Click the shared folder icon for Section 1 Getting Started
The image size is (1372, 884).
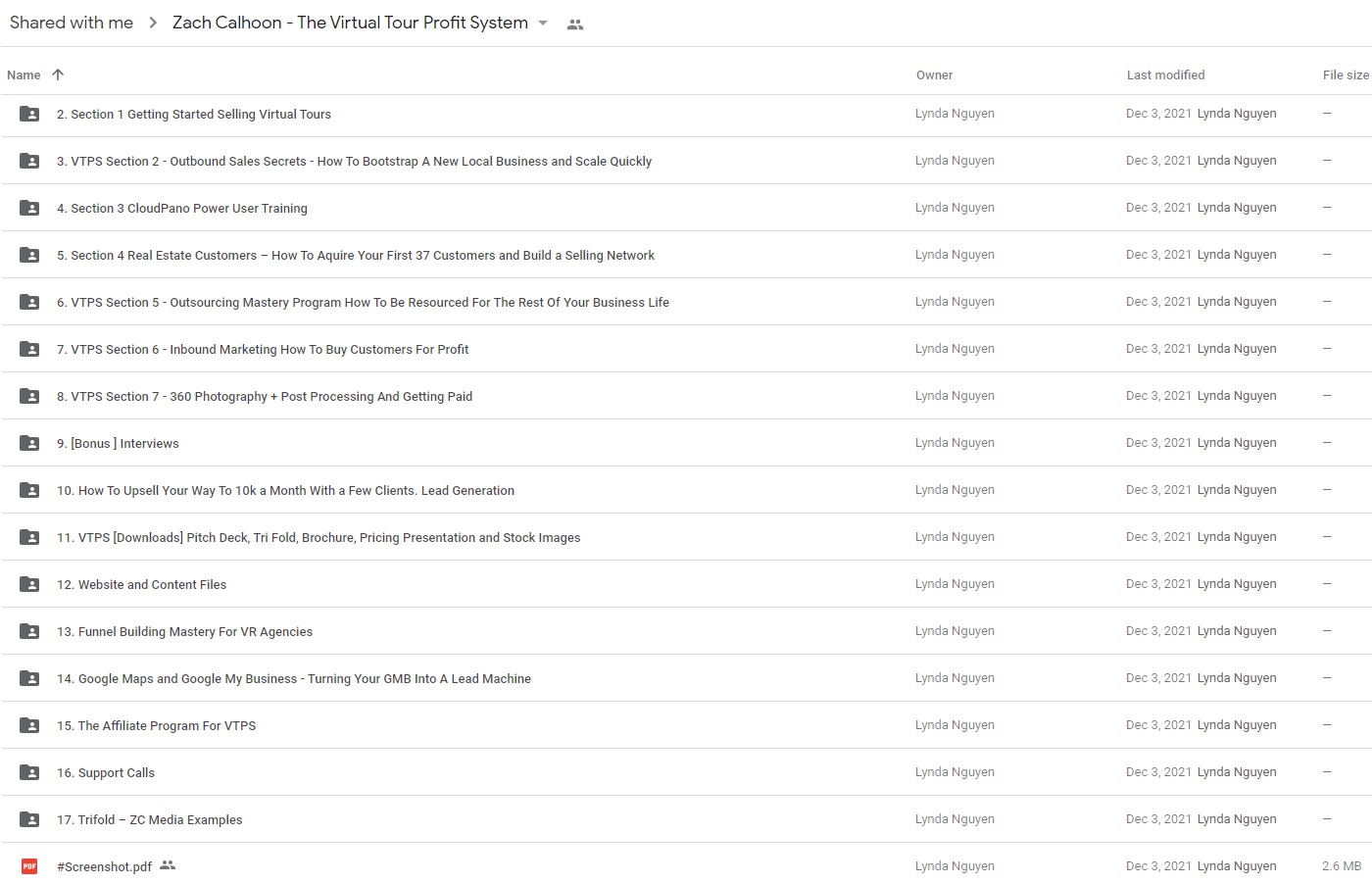click(29, 114)
